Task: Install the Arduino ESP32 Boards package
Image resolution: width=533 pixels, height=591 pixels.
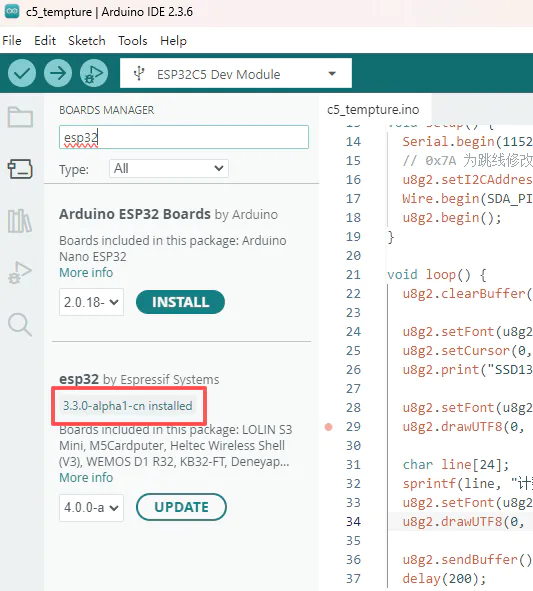Action: point(180,302)
